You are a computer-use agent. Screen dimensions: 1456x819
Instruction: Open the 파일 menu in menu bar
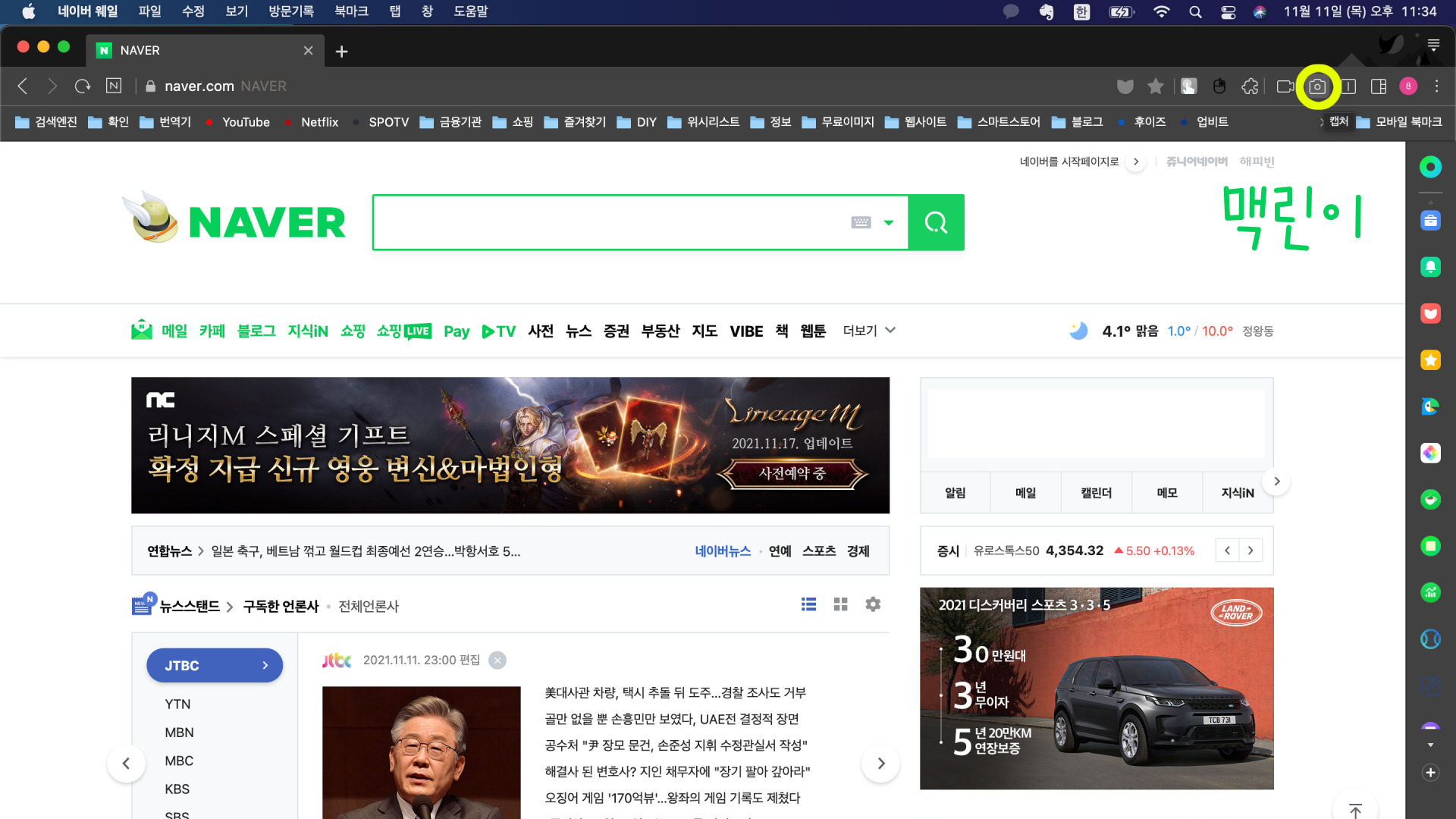pos(149,11)
